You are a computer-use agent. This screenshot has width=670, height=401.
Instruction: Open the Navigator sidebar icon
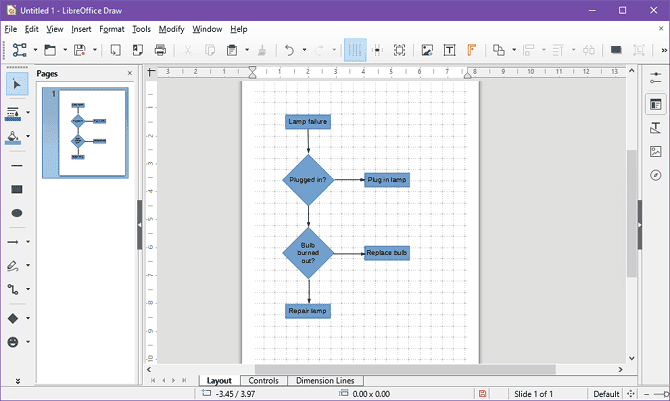point(655,175)
